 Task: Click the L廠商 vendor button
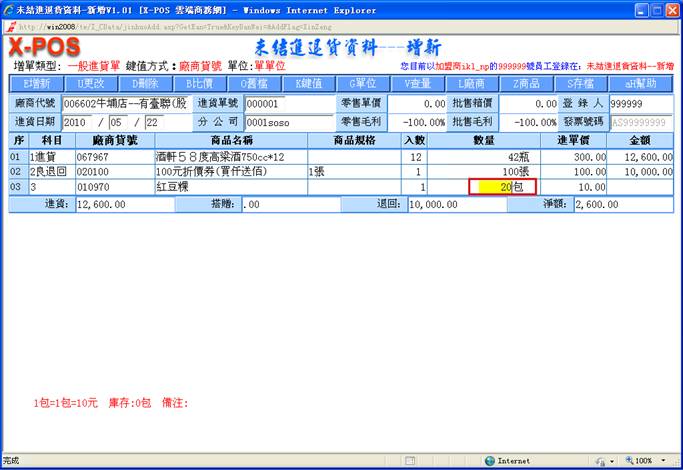(472, 83)
